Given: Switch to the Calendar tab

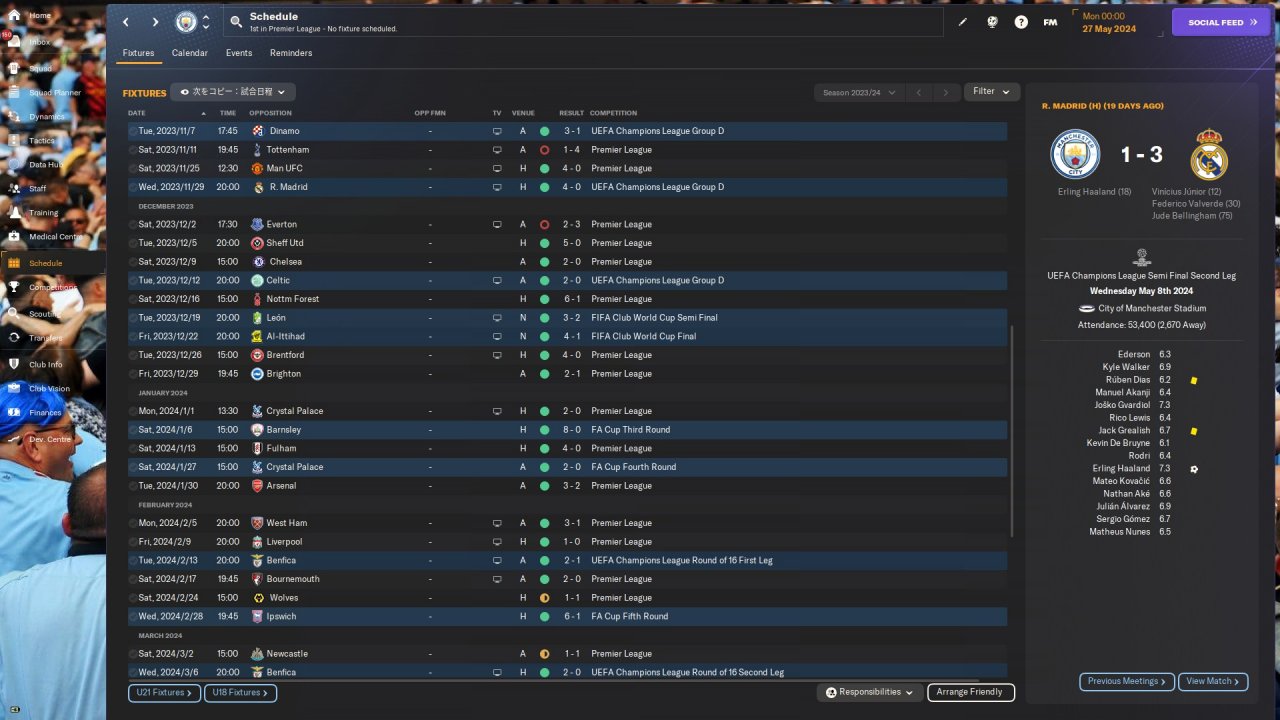Looking at the screenshot, I should [x=190, y=53].
